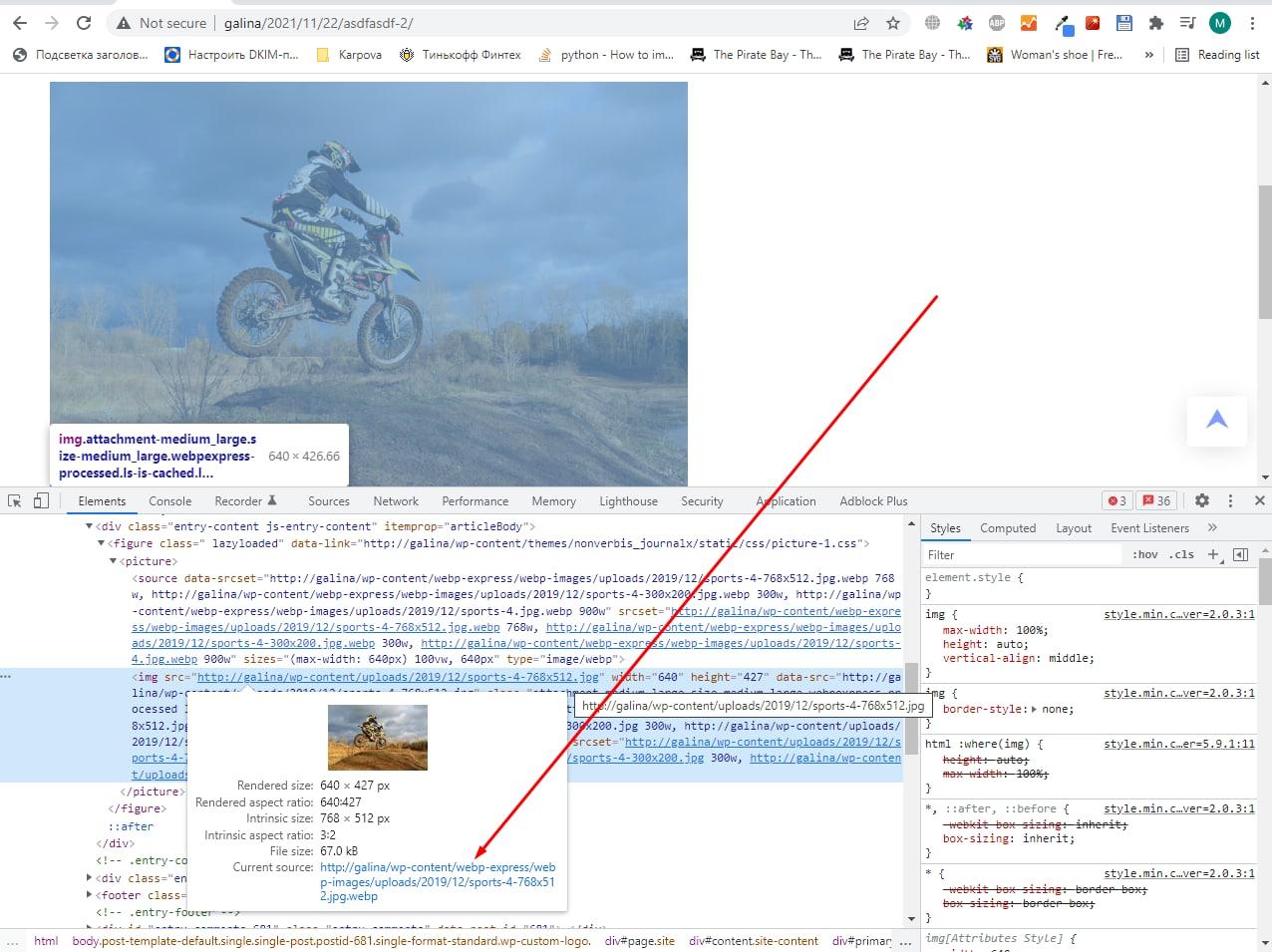1272x952 pixels.
Task: Open Chrome's three-dot main menu
Action: 1252,23
